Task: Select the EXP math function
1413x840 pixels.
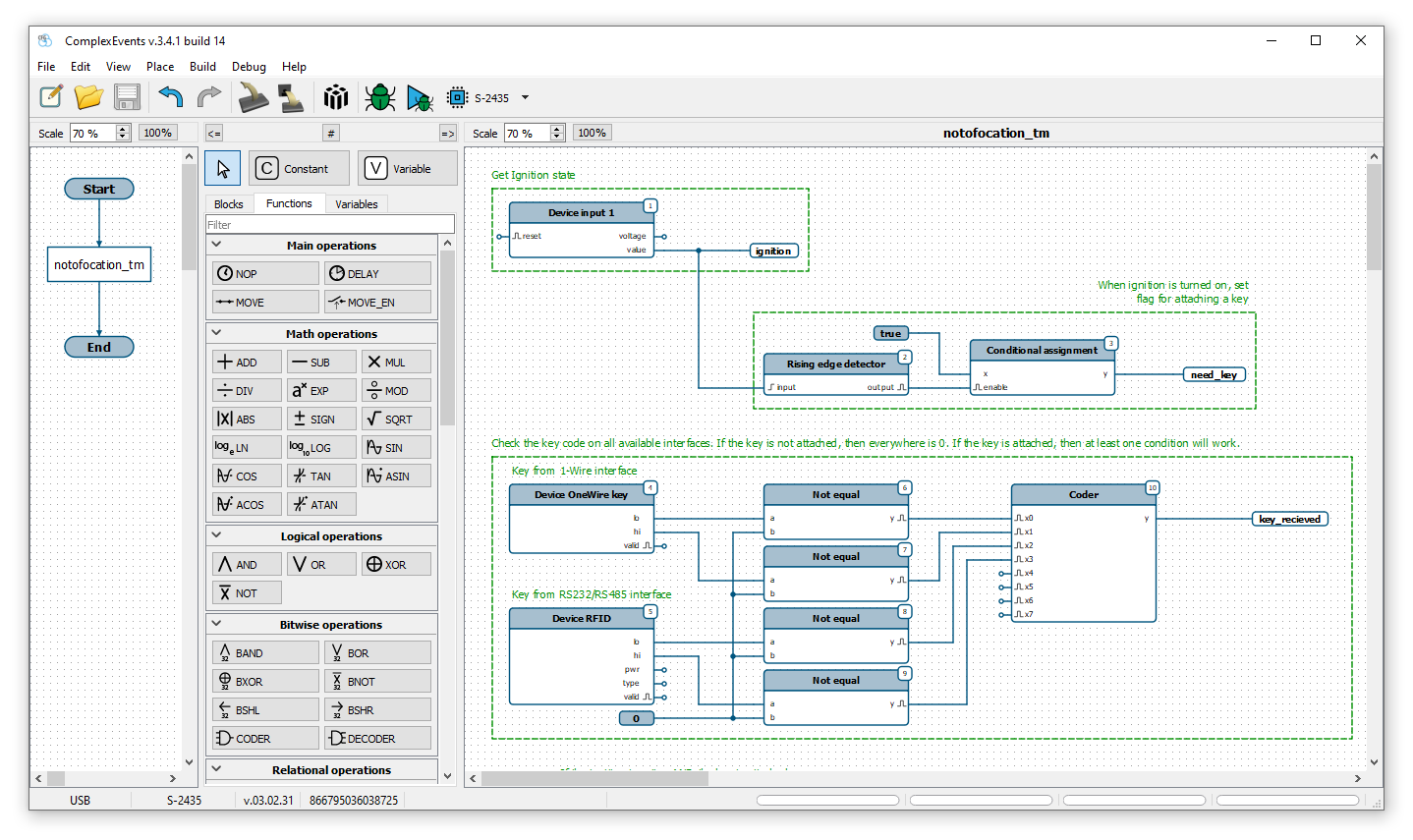Action: 321,390
